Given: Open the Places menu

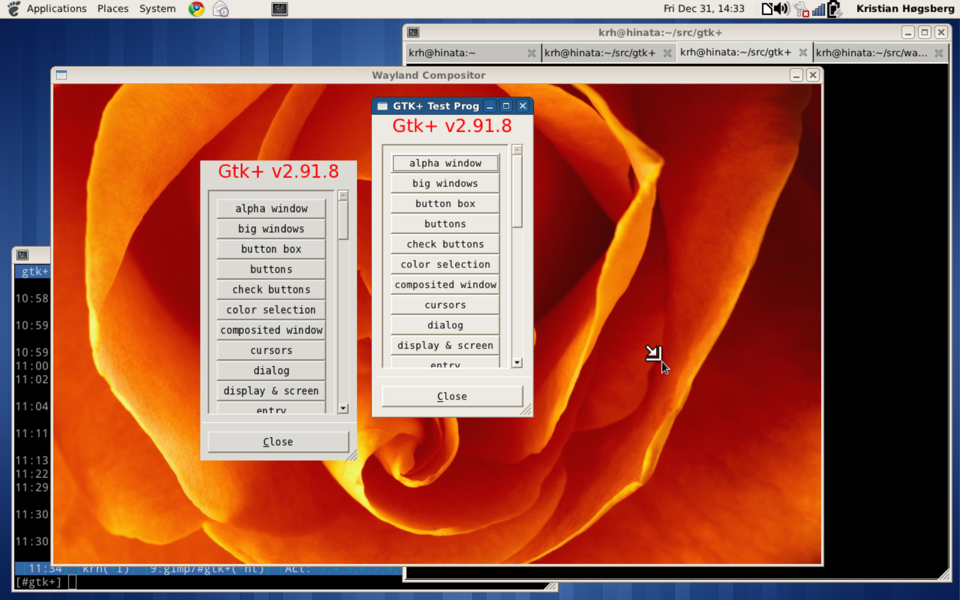Looking at the screenshot, I should click(113, 9).
